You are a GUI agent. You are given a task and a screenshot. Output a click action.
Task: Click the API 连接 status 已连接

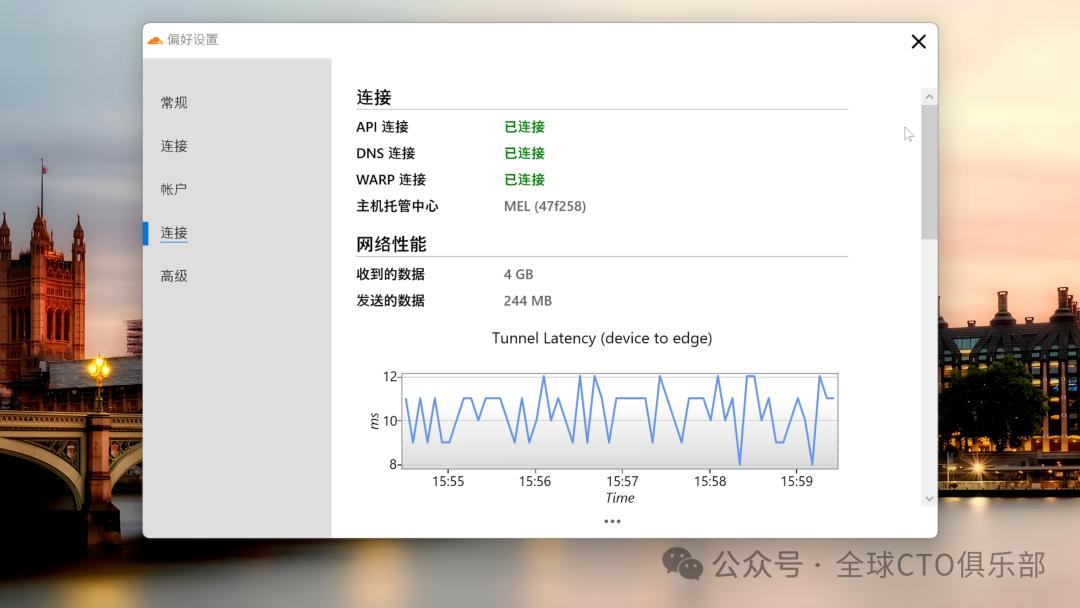[524, 127]
